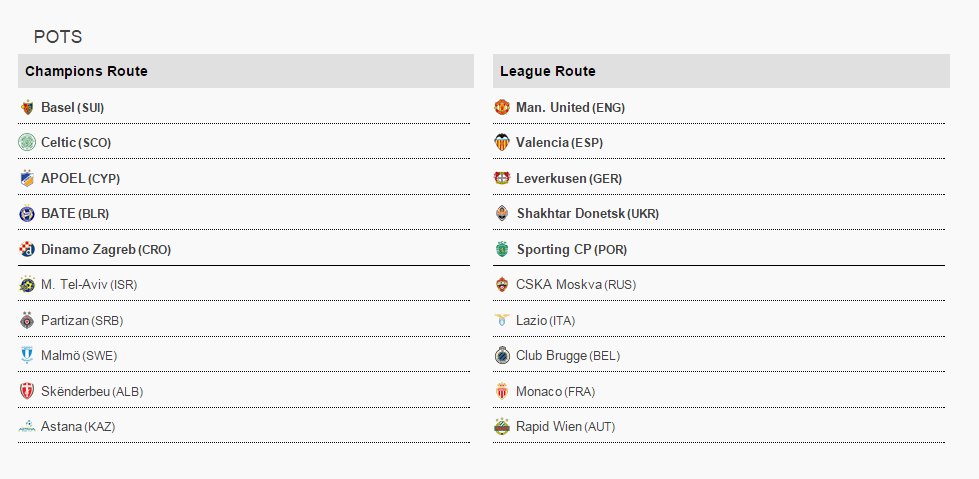Viewport: 979px width, 479px height.
Task: Go to the Lazio team page
Action: tap(532, 321)
